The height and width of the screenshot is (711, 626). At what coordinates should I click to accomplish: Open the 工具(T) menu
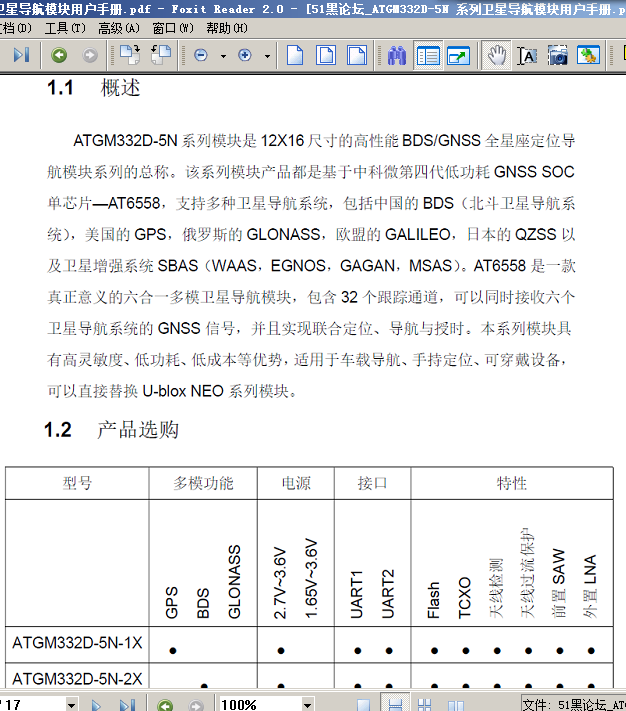point(65,29)
